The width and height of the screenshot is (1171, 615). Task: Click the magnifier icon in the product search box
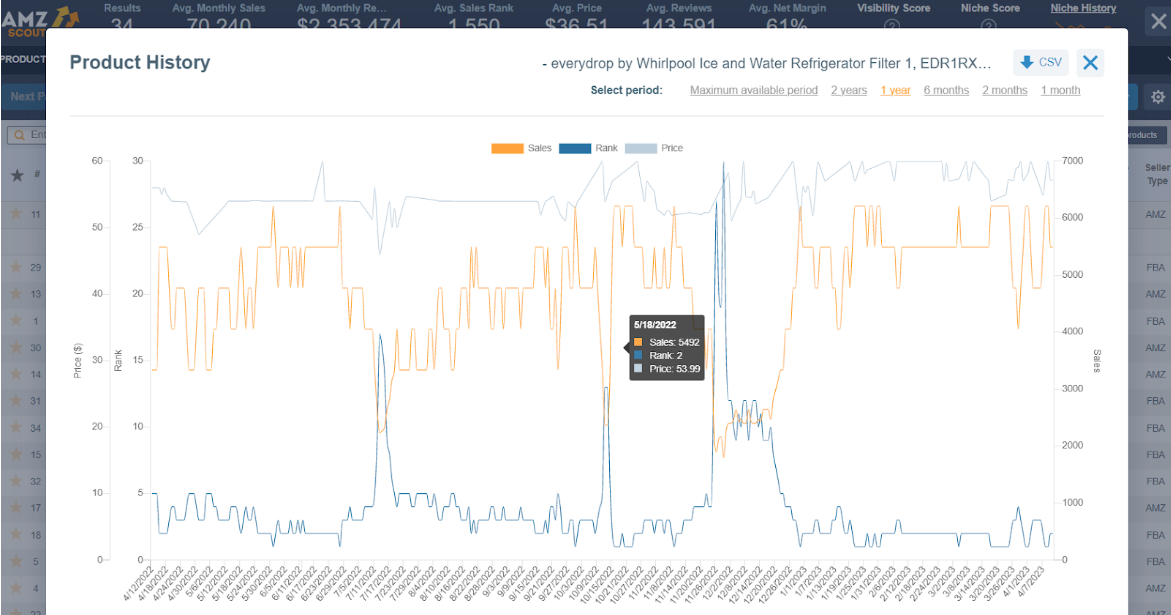coord(19,134)
